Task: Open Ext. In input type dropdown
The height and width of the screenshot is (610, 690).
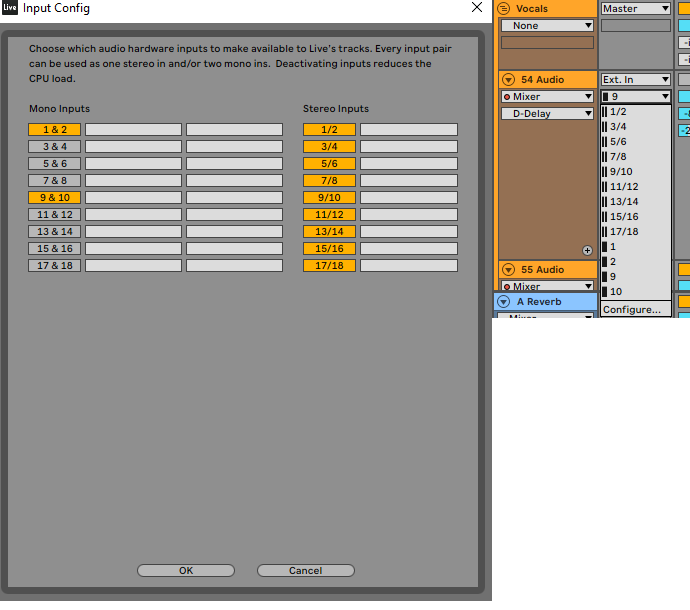Action: tap(636, 80)
